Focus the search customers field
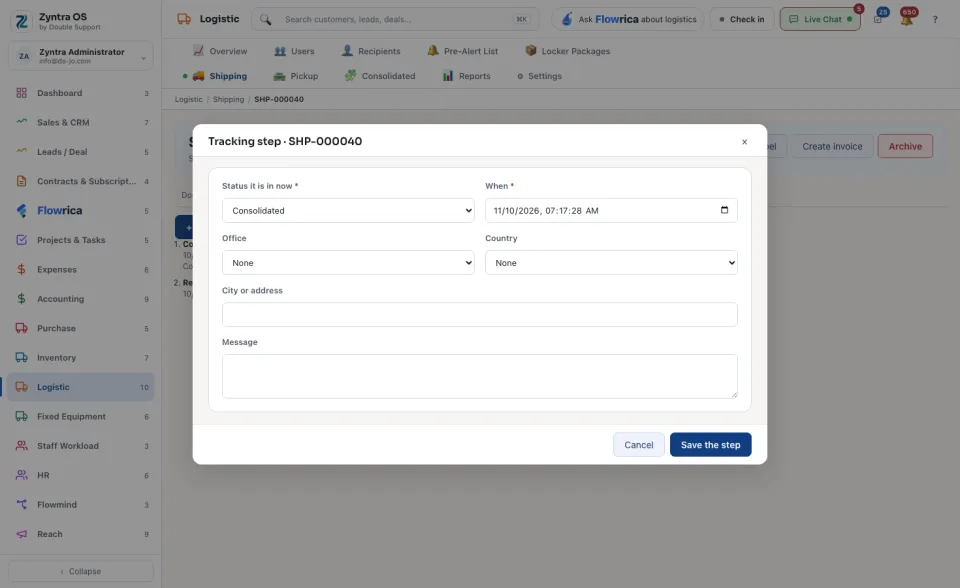The image size is (960, 588). tap(395, 19)
